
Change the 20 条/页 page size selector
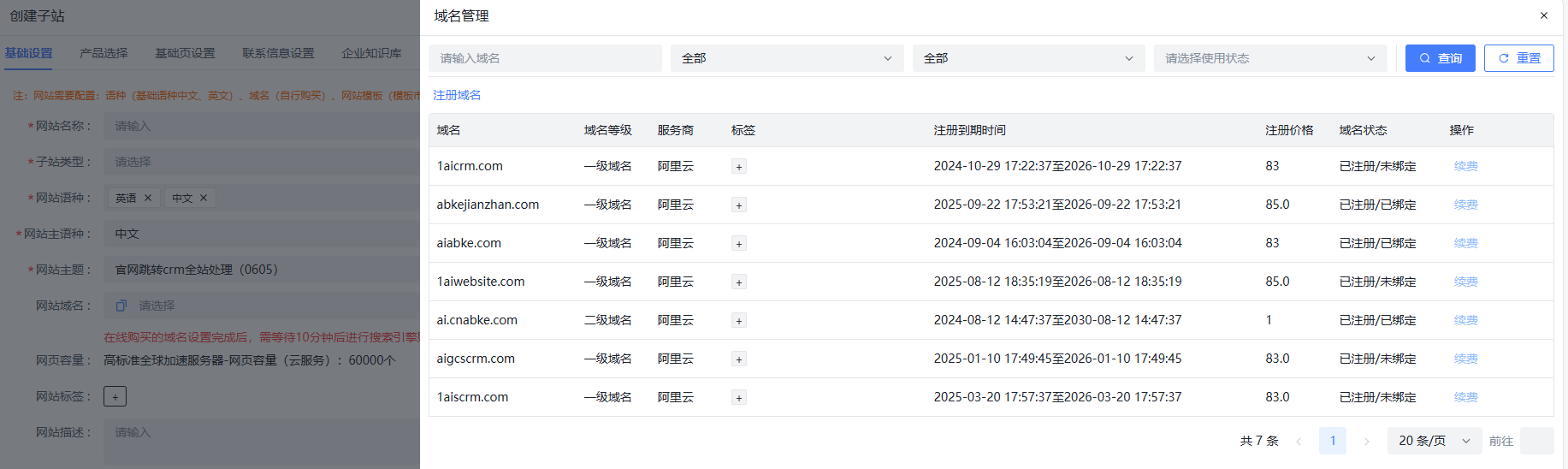pos(1434,441)
